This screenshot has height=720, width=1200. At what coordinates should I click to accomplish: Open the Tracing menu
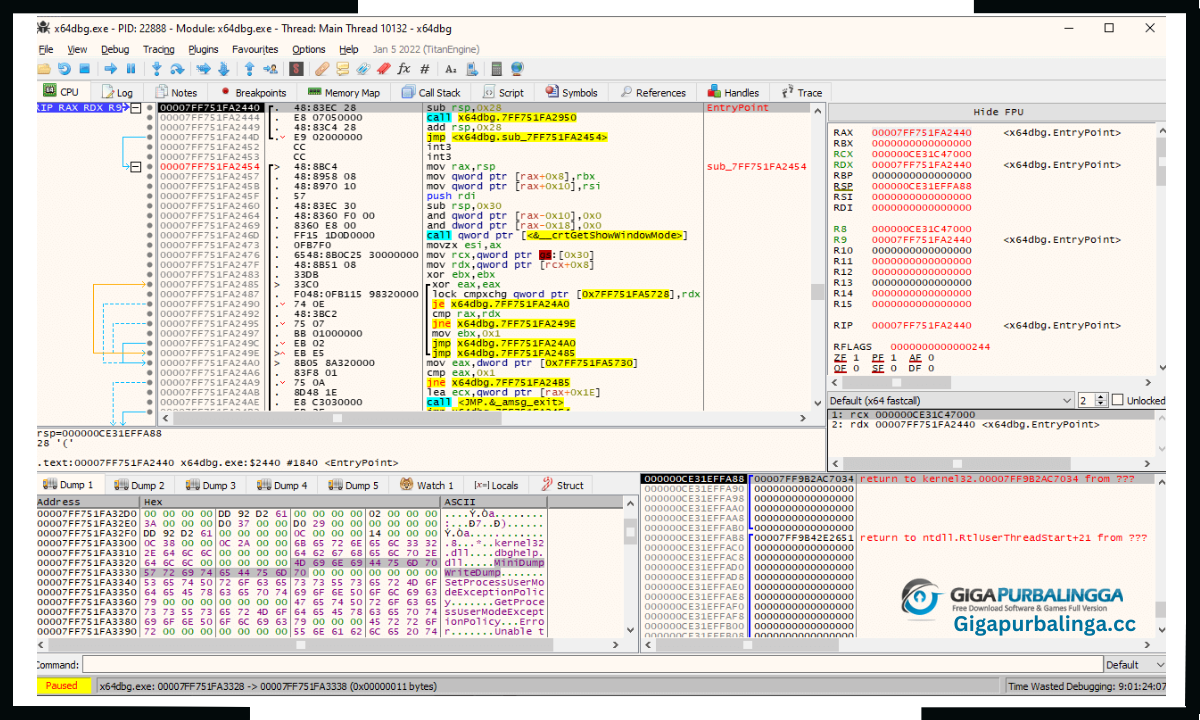click(159, 49)
